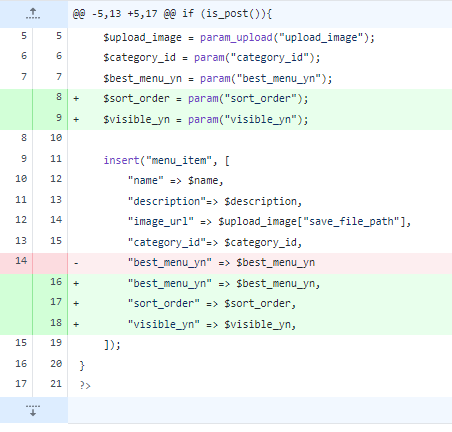Viewport: 452px width, 432px height.
Task: Click the "image_url" array key line
Action: (x=269, y=222)
